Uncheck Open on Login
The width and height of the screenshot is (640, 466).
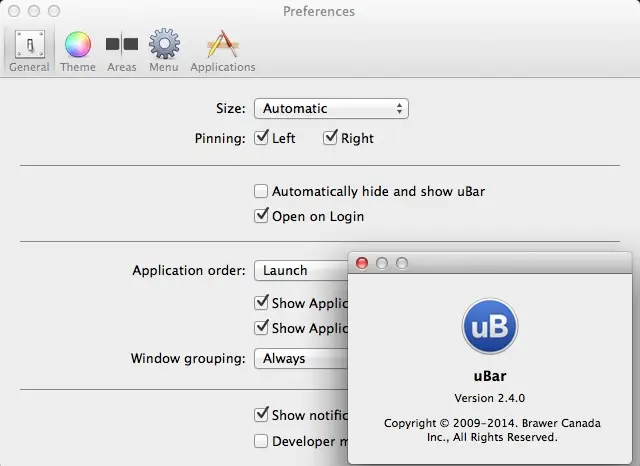point(261,216)
